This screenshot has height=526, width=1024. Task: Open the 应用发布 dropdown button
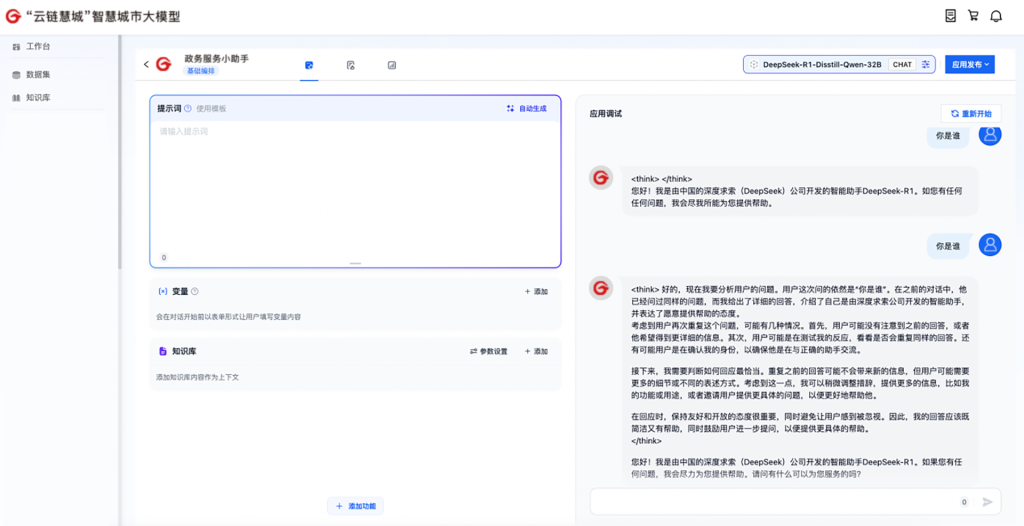[970, 65]
